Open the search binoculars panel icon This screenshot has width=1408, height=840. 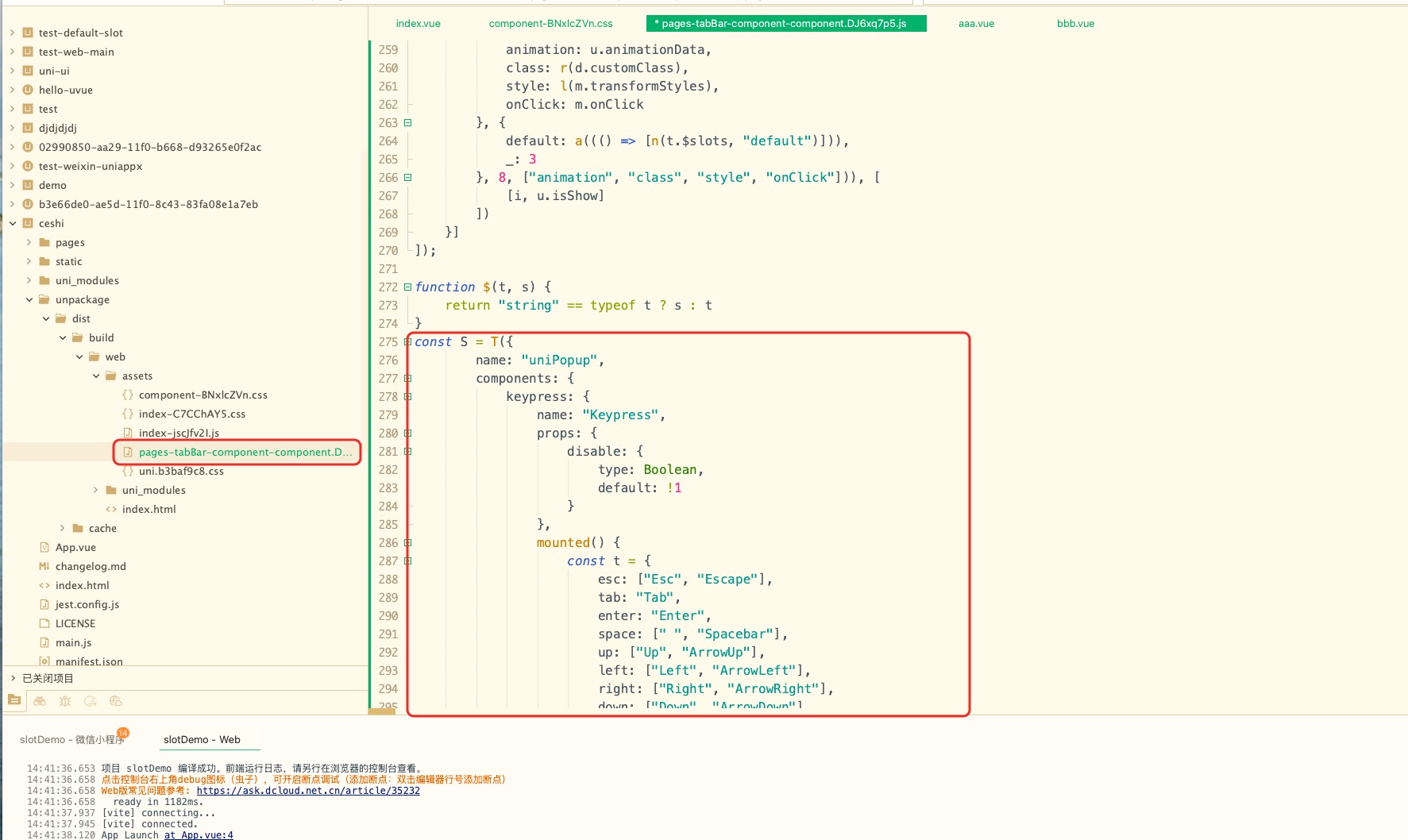tap(40, 701)
